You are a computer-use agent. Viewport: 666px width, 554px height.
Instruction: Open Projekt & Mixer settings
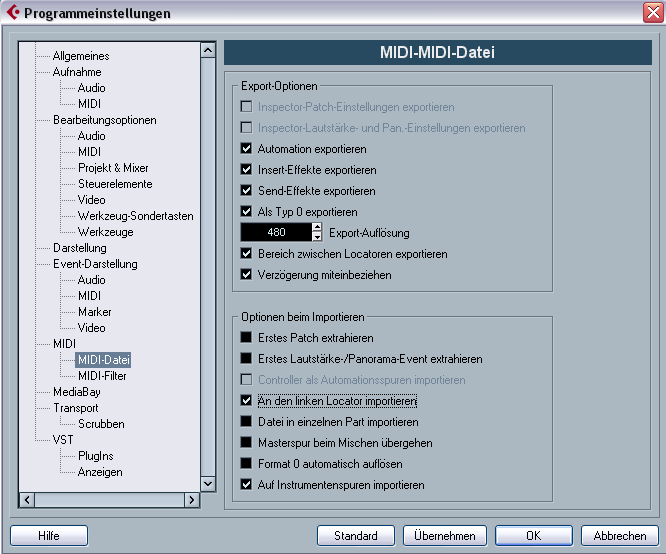[x=113, y=168]
